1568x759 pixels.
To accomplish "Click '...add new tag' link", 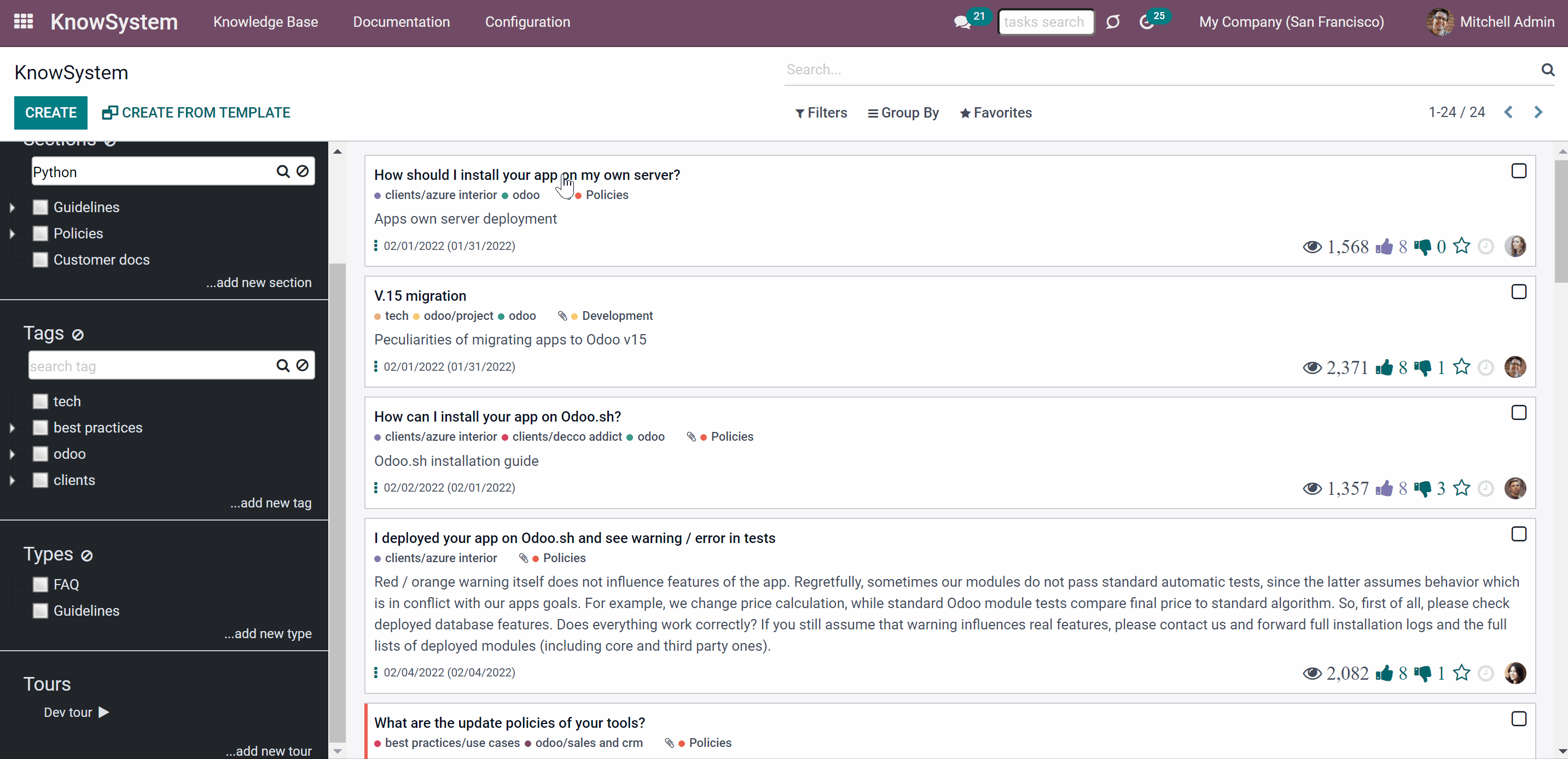I will point(270,503).
